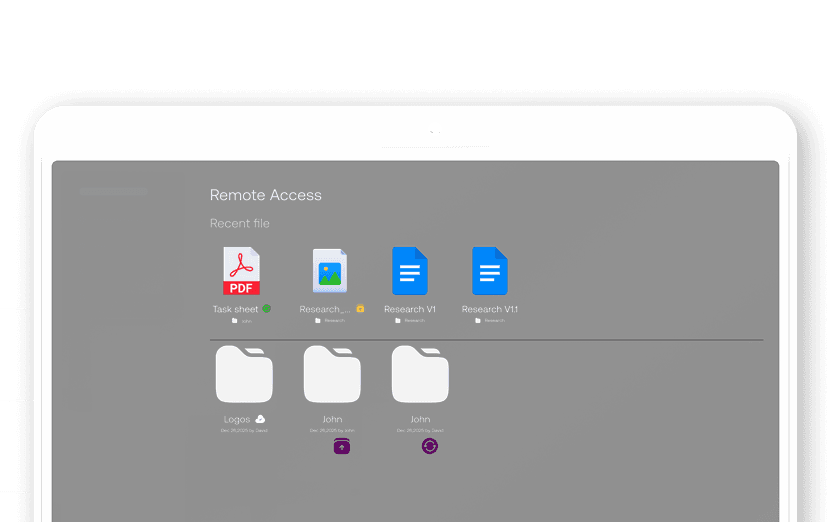Click small folder icon under Task sheet

[234, 320]
